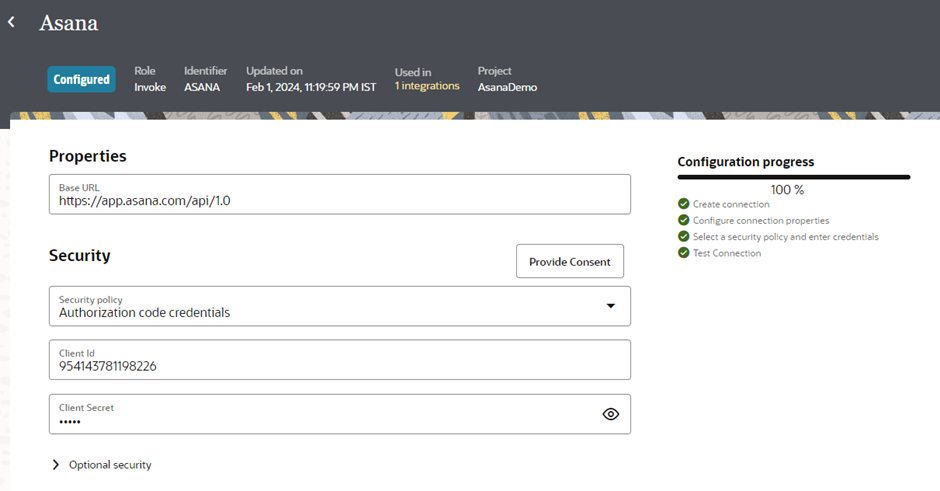Click the configuration progress bar
940x491 pixels.
point(794,177)
